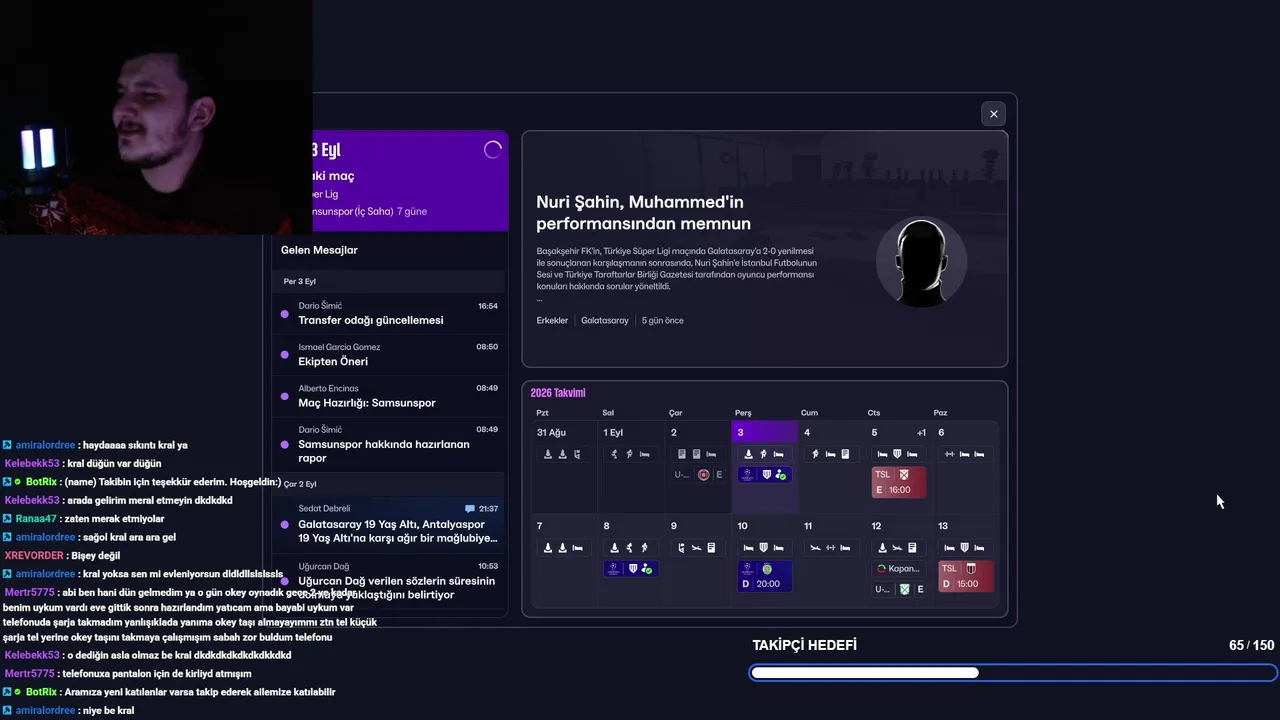
Task: Click the Gelen Mesajlar inbox heading
Action: 319,250
